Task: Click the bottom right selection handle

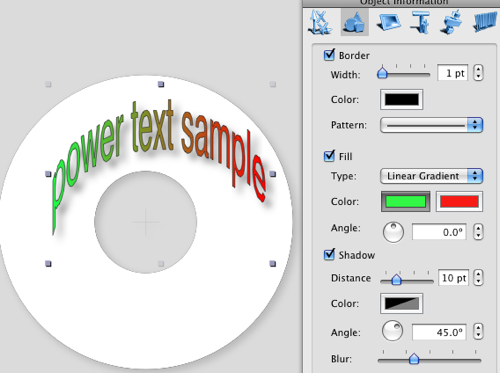Action: (273, 264)
